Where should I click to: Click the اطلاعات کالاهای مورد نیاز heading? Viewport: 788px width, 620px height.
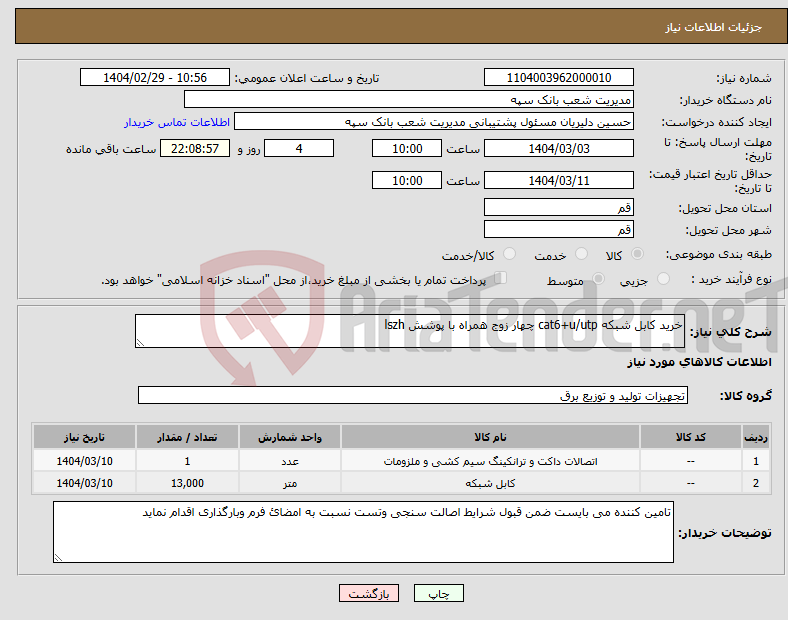[x=699, y=362]
